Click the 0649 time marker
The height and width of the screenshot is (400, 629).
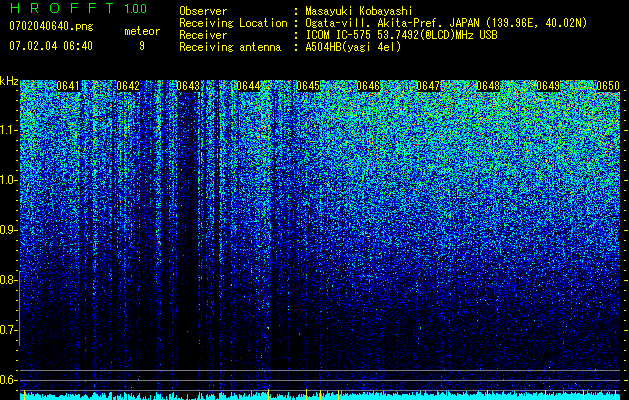click(548, 86)
